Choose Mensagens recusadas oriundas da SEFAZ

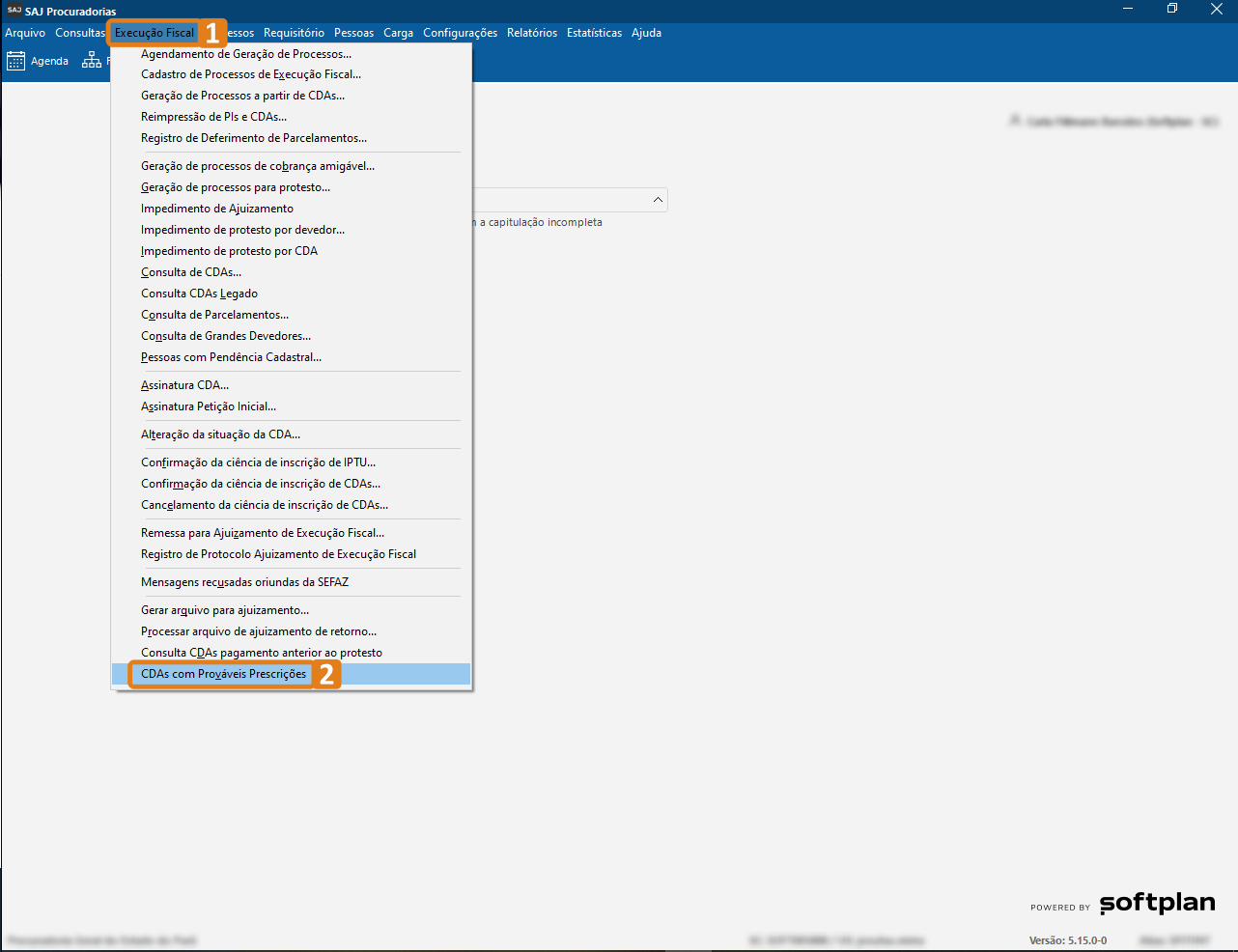click(244, 582)
